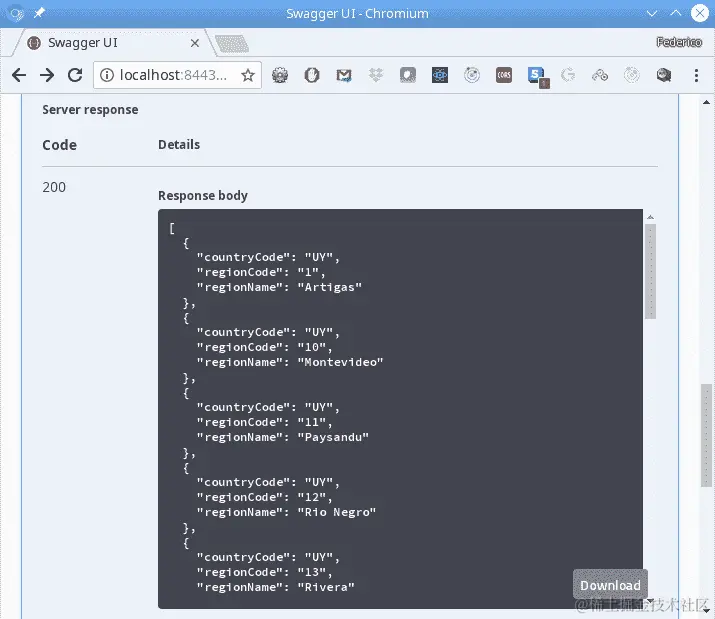Download the response body
The width and height of the screenshot is (715, 619).
pyautogui.click(x=610, y=585)
